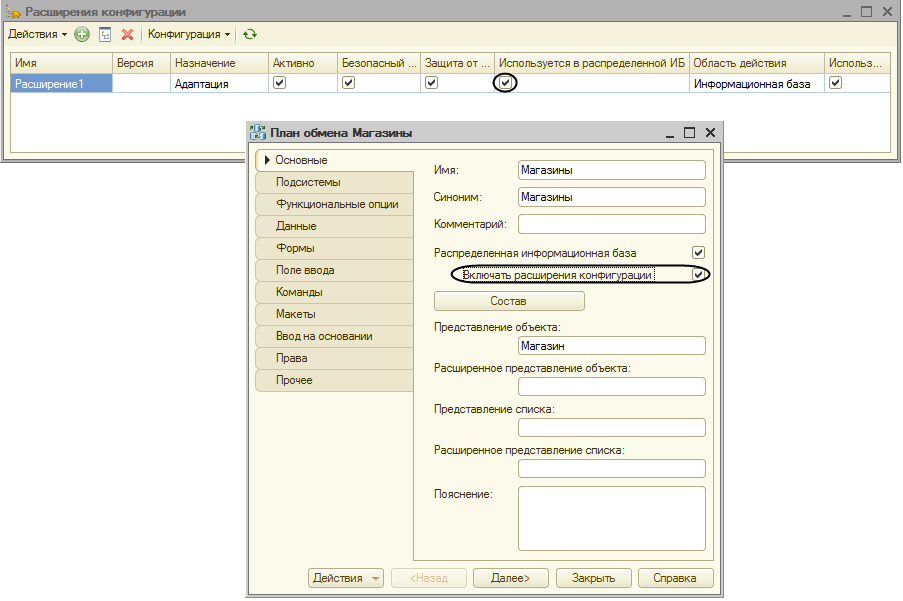Click the Представление списка field
The height and width of the screenshot is (601, 903).
pyautogui.click(x=612, y=428)
